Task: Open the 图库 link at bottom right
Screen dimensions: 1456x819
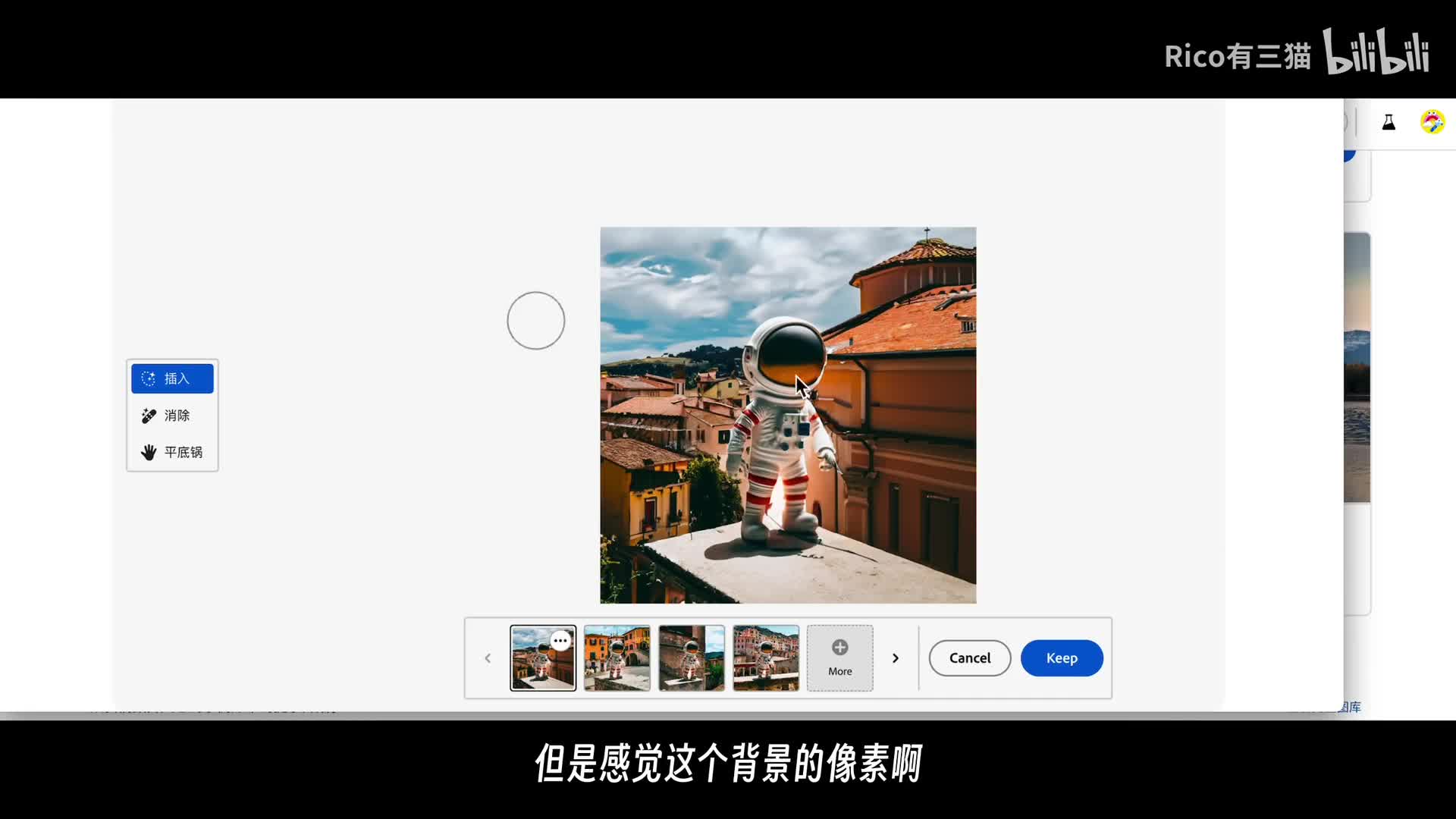Action: click(x=1351, y=707)
